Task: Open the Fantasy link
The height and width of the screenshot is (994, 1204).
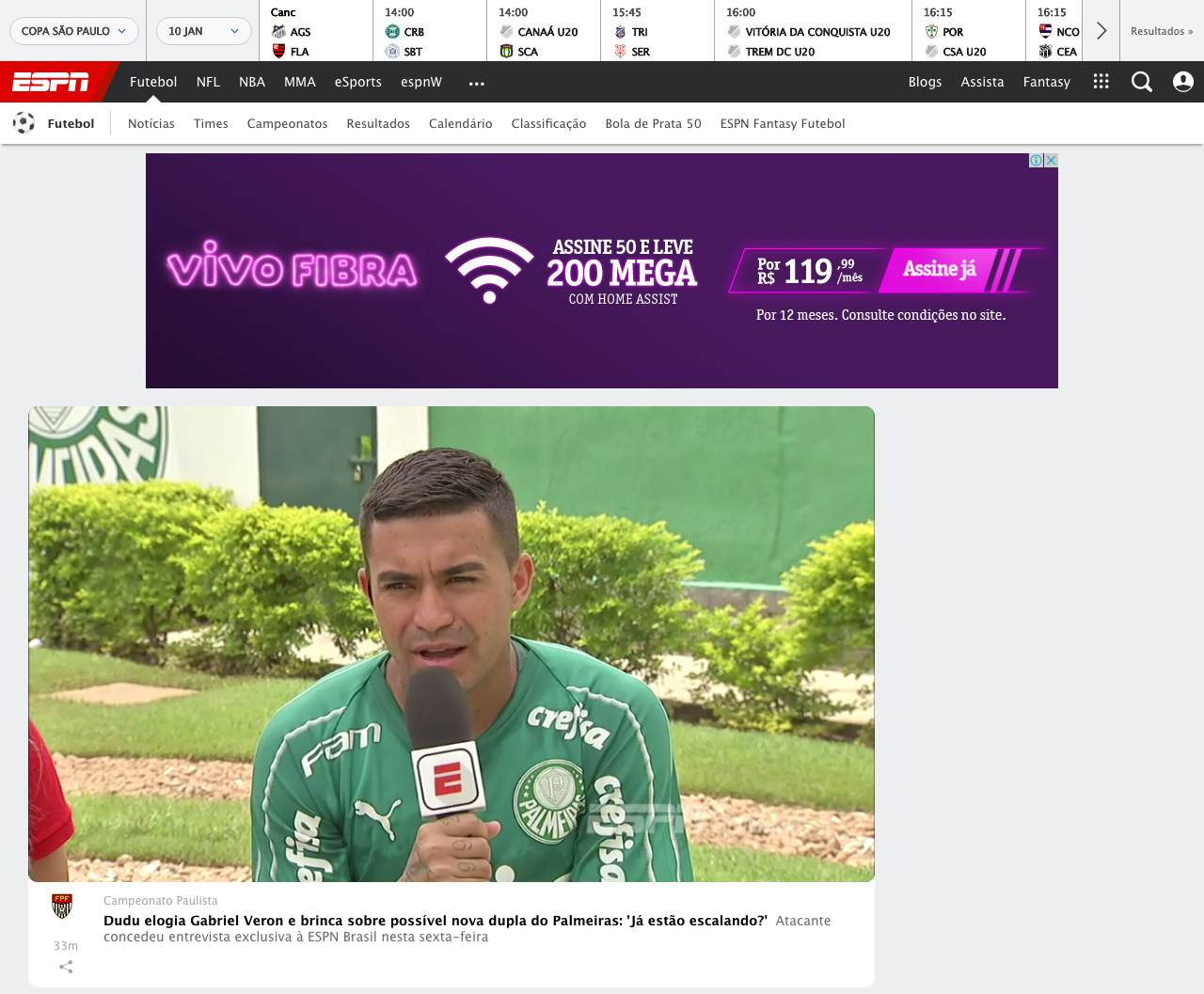Action: coord(1047,82)
